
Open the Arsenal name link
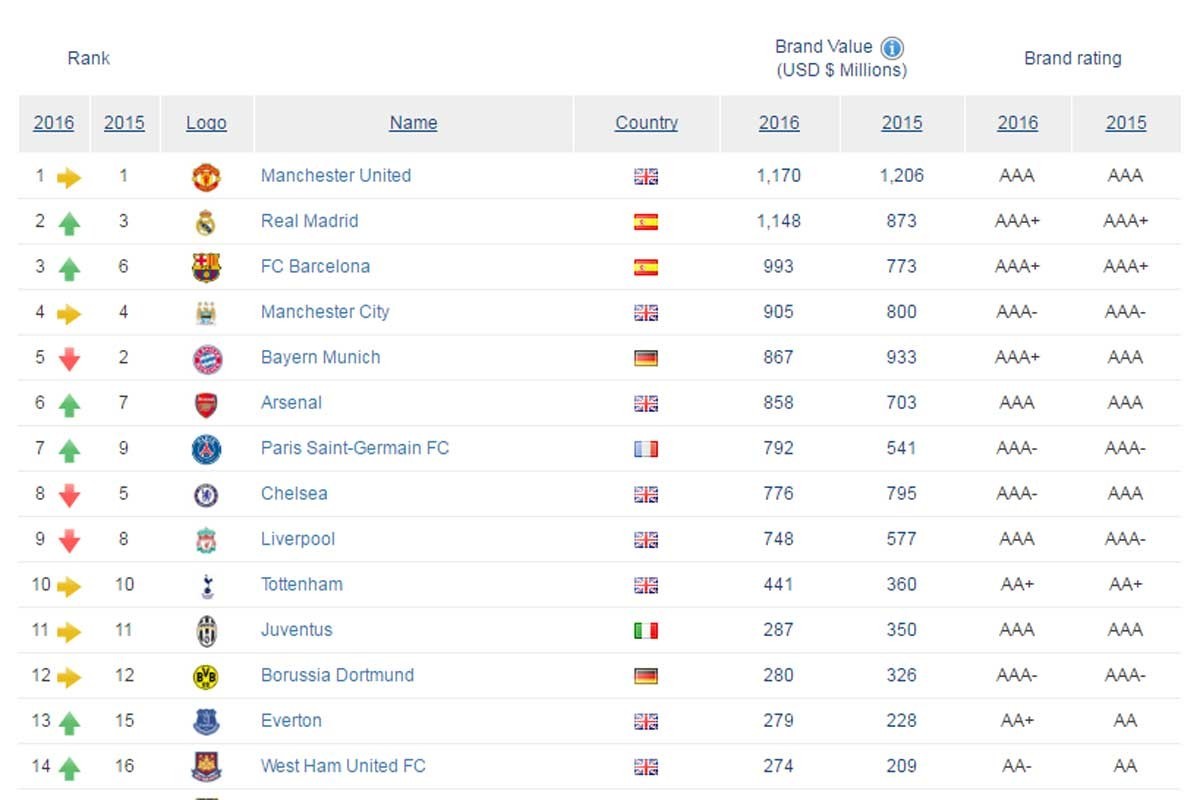click(291, 403)
